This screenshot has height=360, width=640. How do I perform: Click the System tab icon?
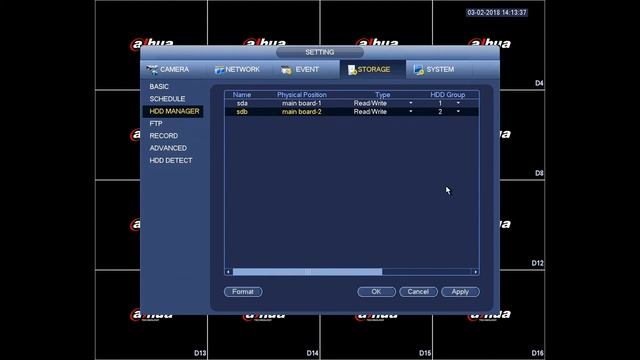[x=418, y=70]
